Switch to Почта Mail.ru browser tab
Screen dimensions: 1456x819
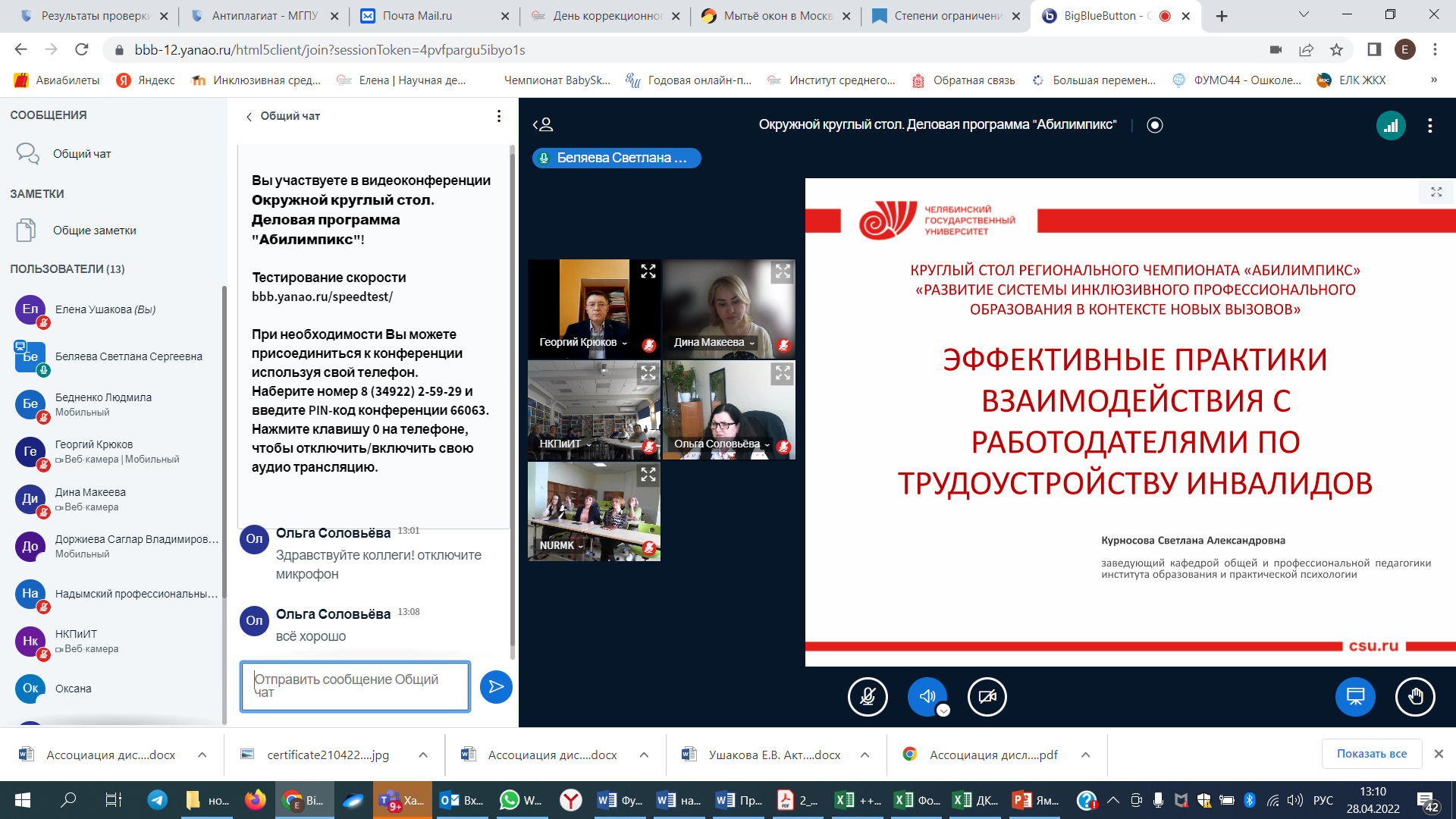[x=417, y=16]
